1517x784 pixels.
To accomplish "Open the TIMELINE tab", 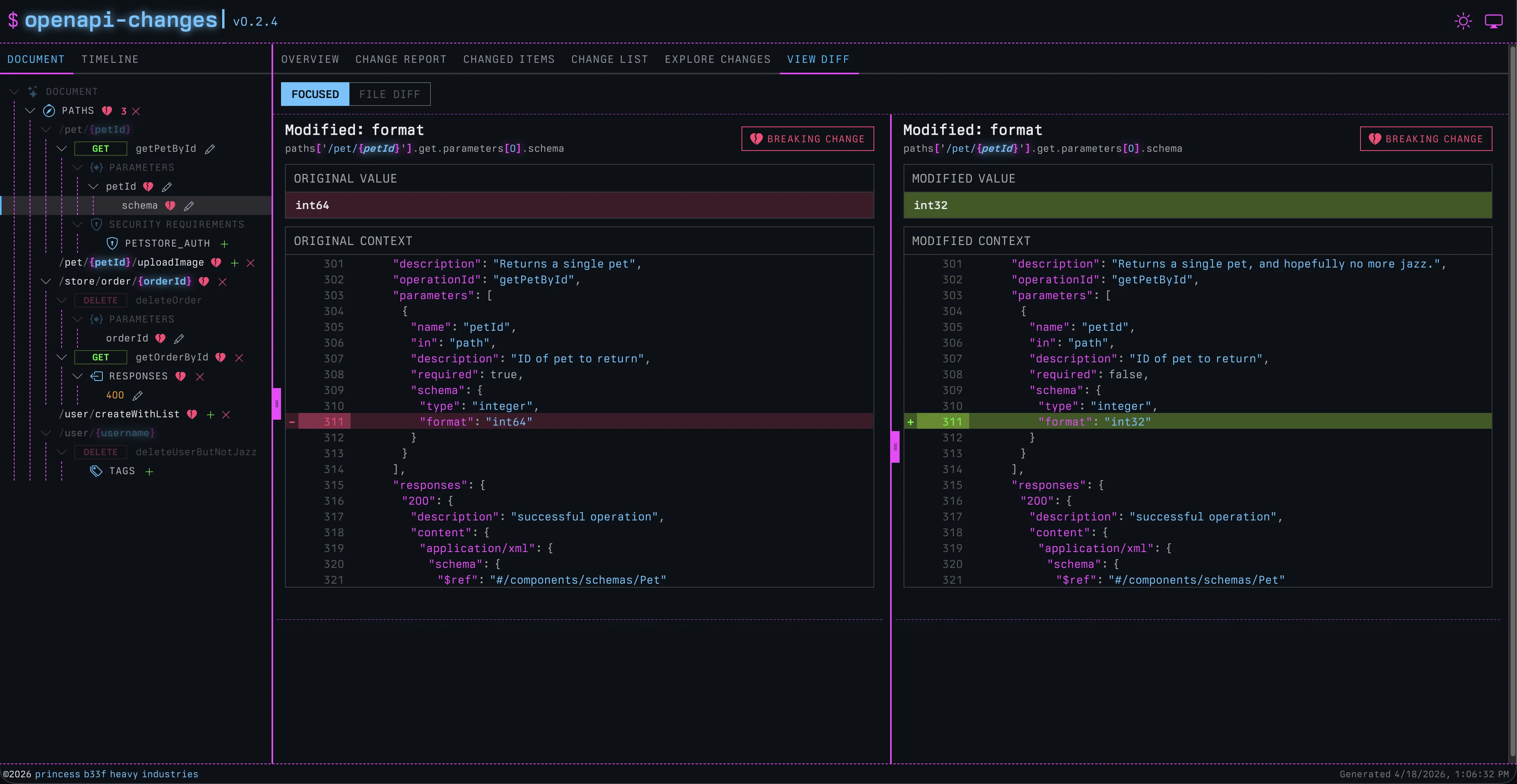I will pos(109,59).
